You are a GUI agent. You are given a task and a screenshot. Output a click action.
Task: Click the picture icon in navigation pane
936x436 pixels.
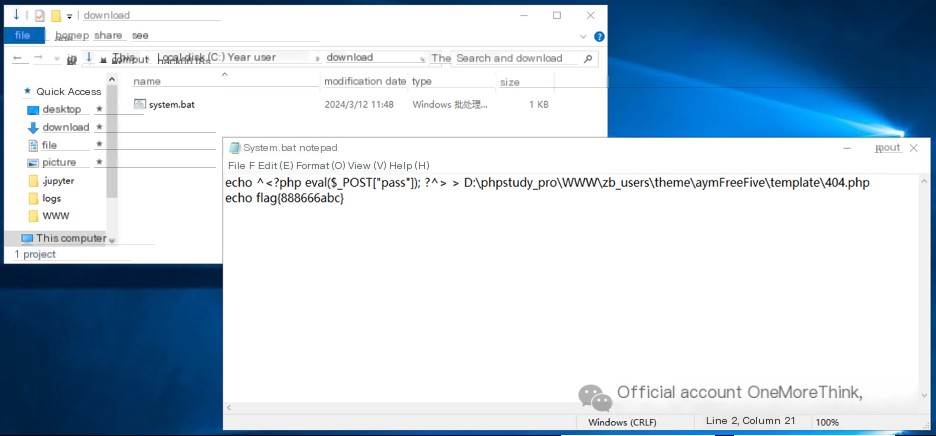point(33,163)
